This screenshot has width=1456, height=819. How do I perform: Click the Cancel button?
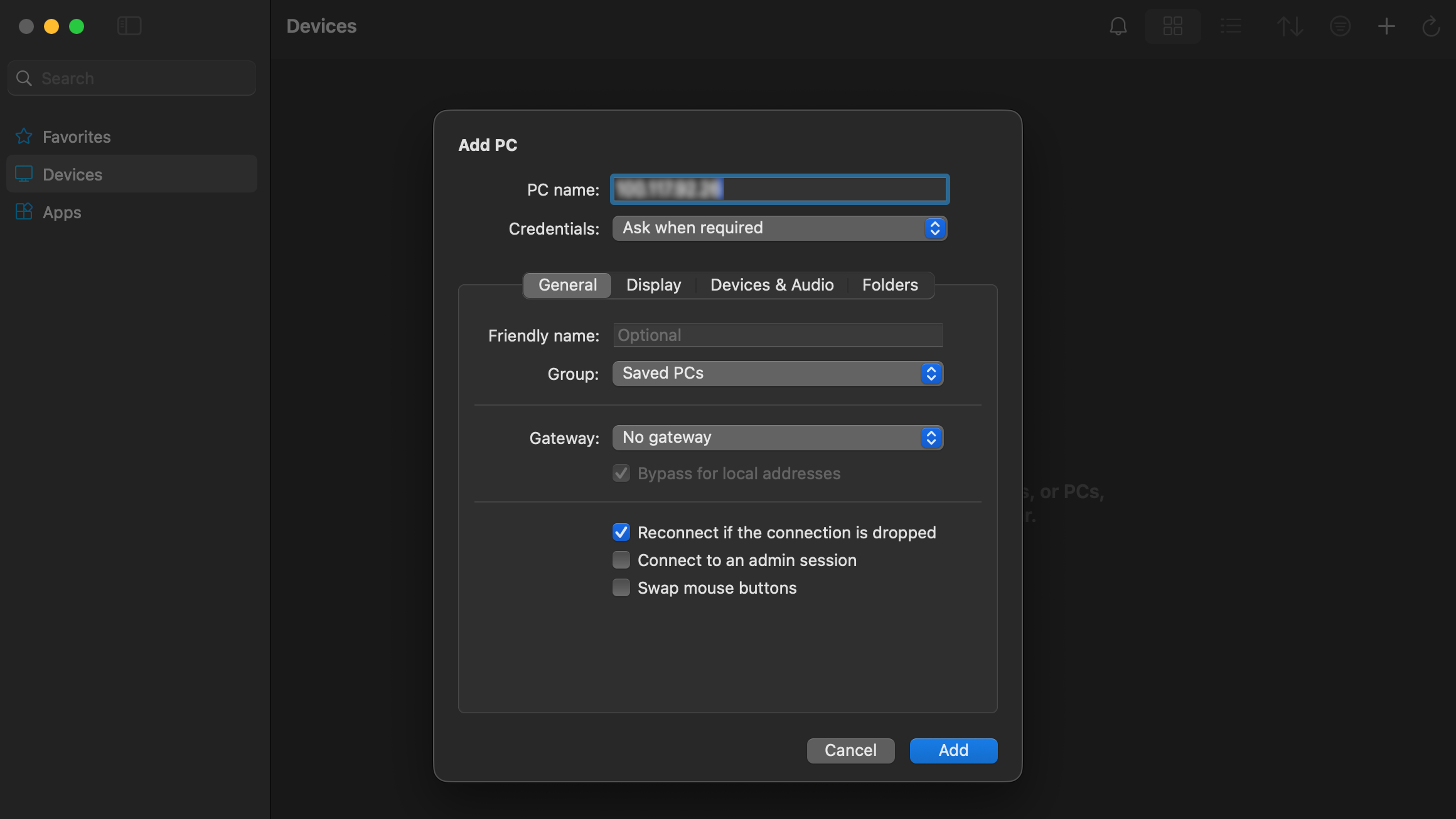click(x=850, y=750)
